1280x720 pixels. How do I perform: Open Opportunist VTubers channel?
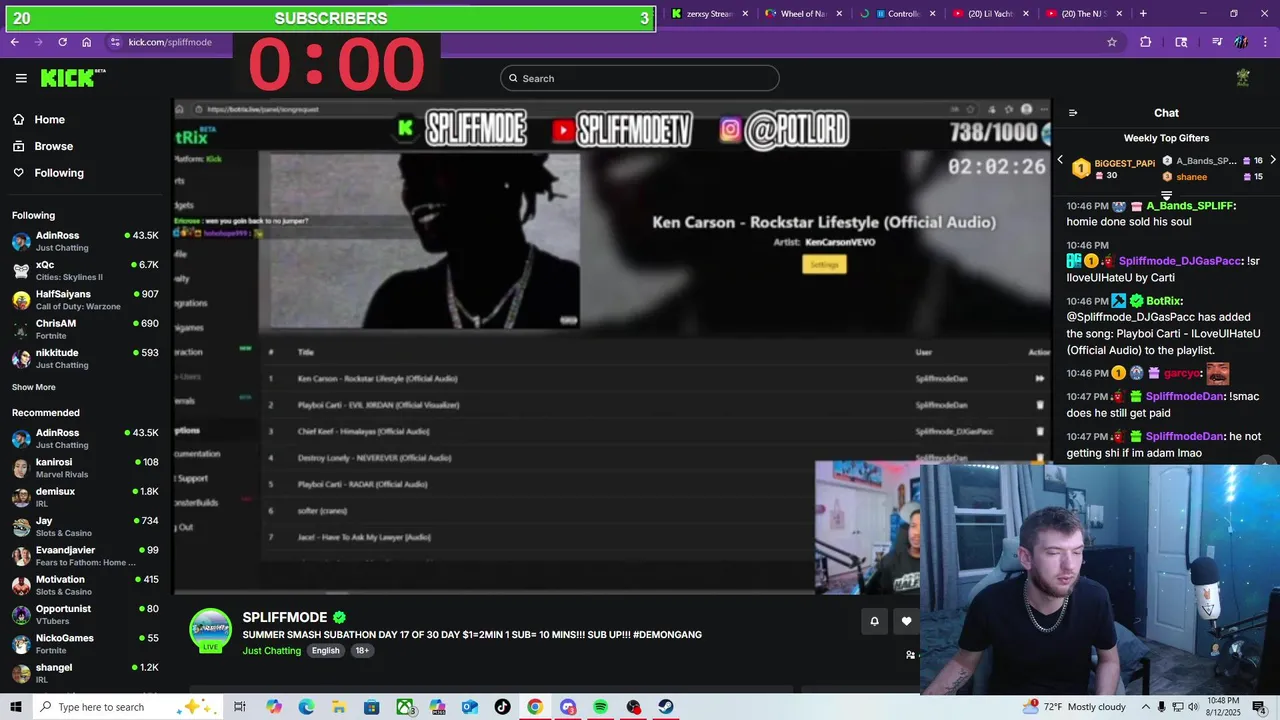(85, 614)
